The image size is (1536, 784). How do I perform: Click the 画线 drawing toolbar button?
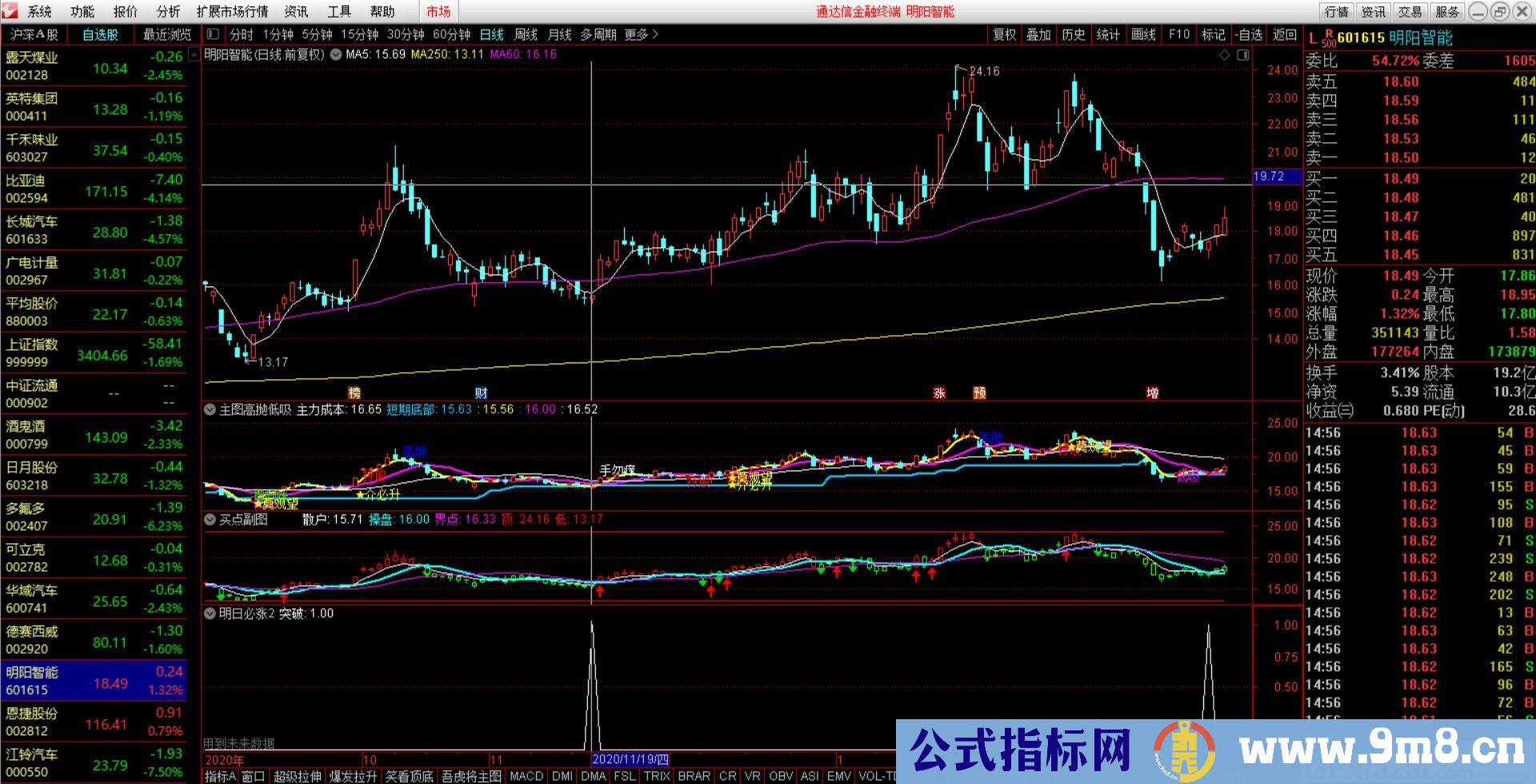click(1143, 34)
